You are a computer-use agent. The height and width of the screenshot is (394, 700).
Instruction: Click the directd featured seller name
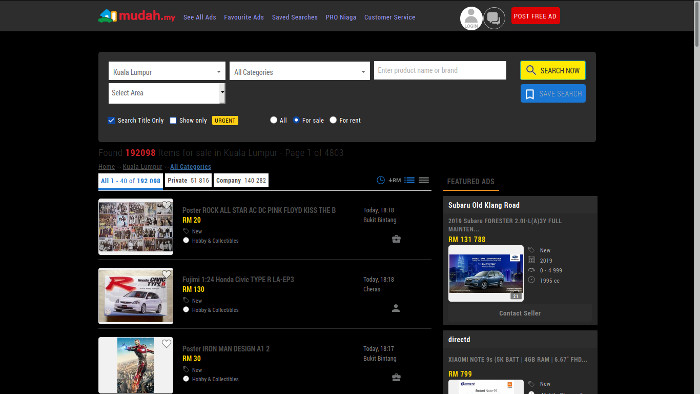click(459, 340)
